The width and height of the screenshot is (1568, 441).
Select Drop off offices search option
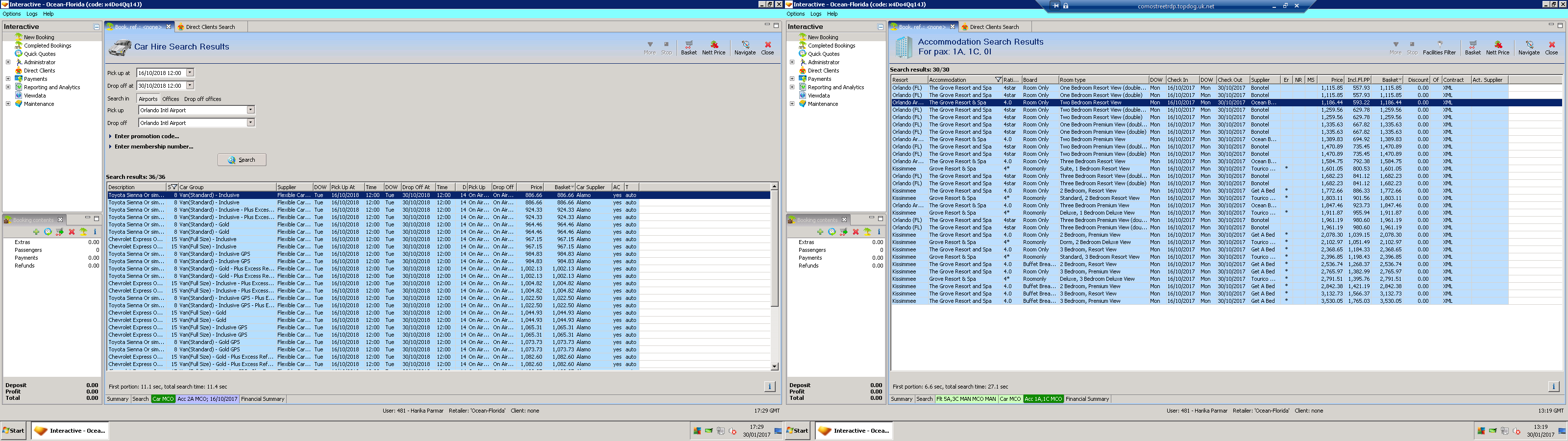tap(203, 98)
